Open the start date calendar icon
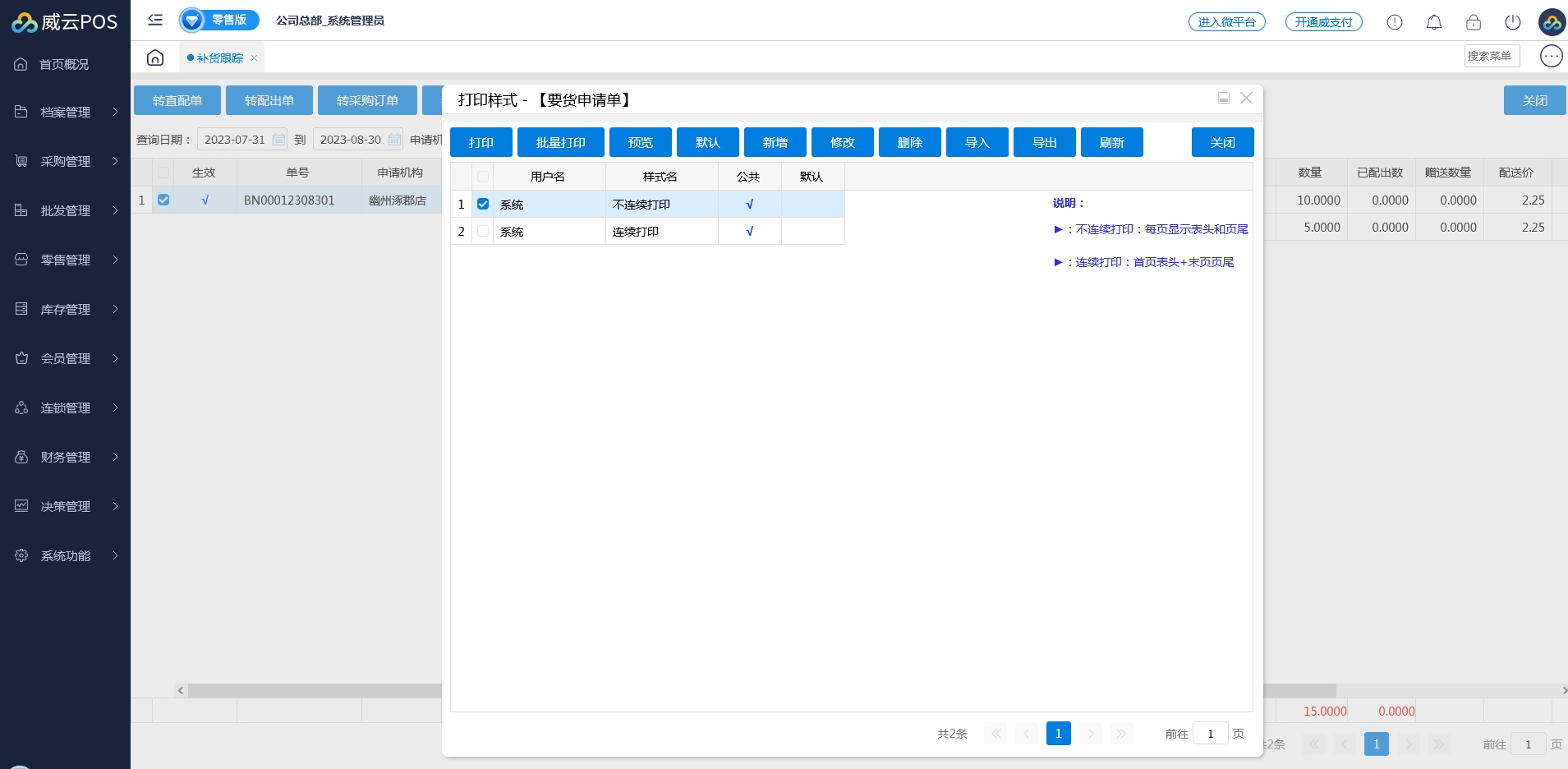 pyautogui.click(x=279, y=140)
